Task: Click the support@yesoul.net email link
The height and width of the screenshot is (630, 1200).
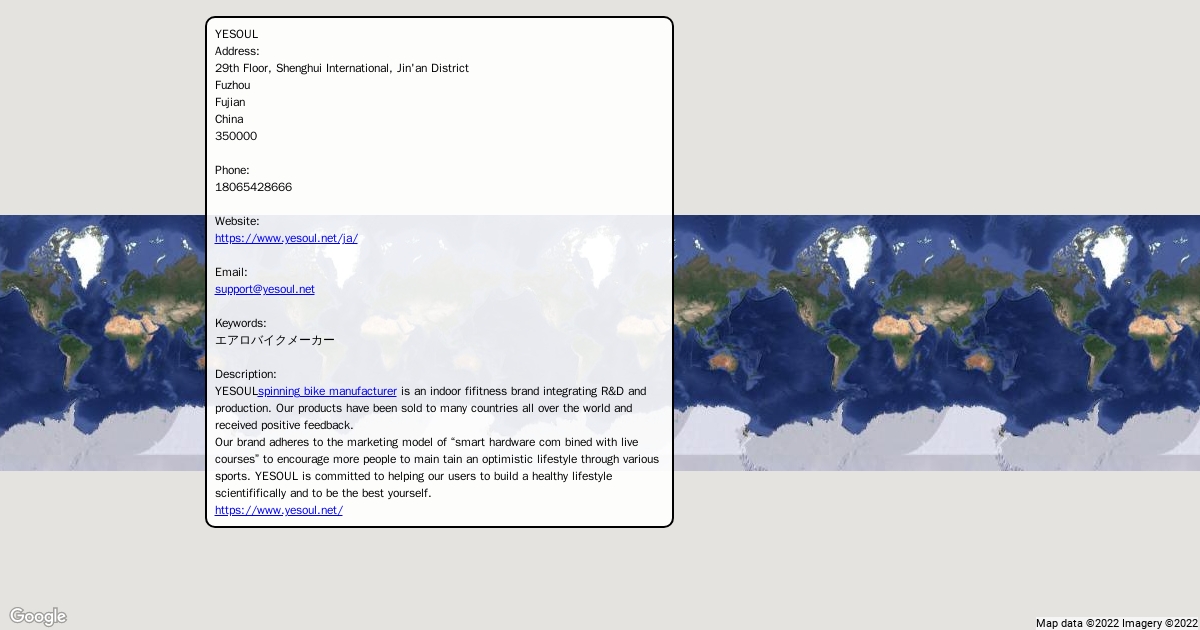Action: click(264, 289)
